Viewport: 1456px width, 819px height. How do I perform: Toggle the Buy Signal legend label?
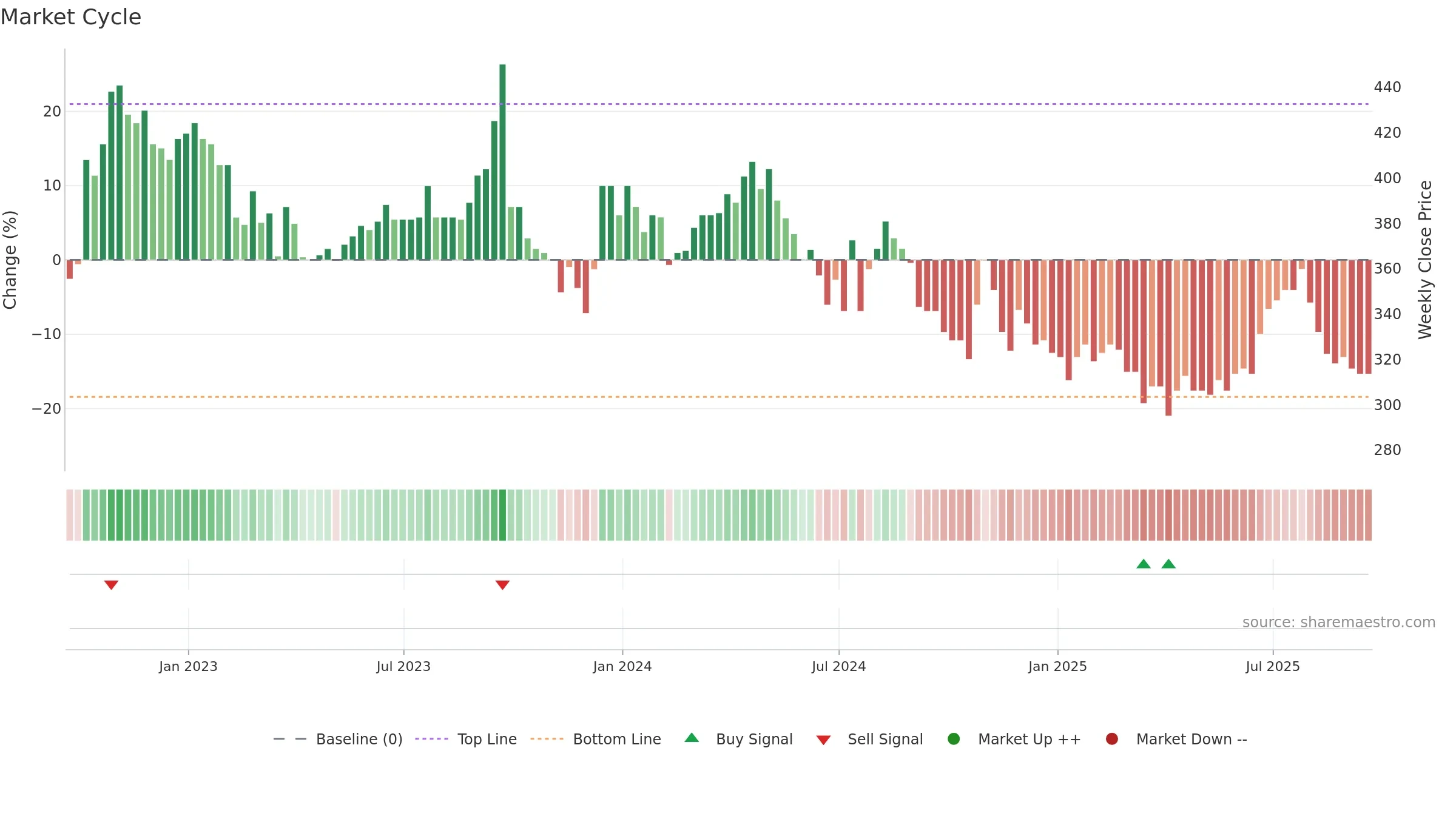754,739
